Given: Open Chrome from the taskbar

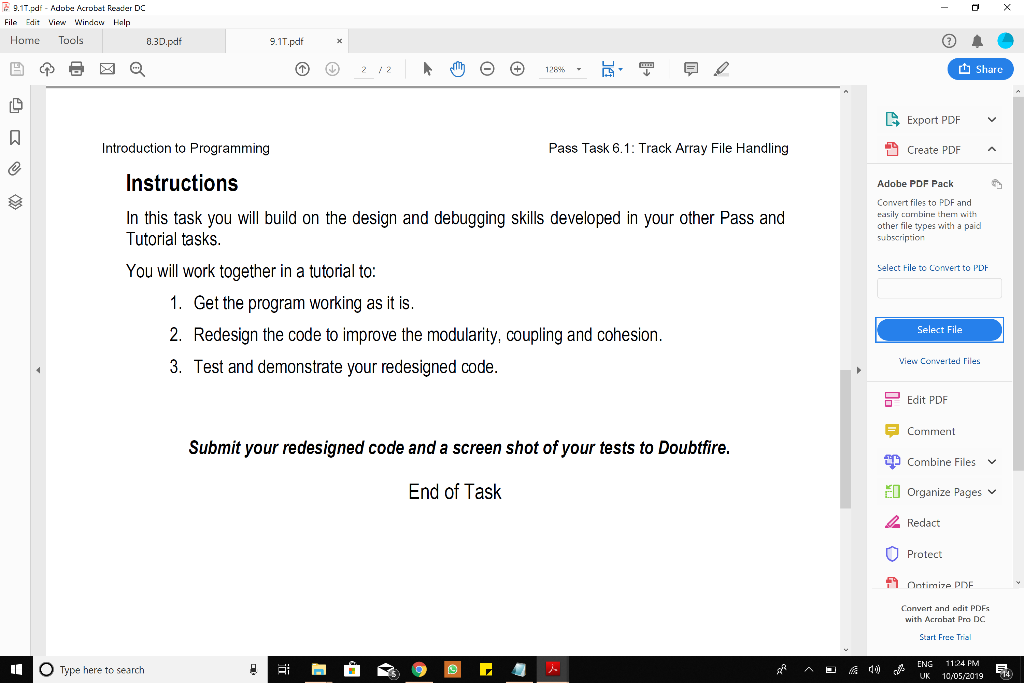Looking at the screenshot, I should click(419, 669).
